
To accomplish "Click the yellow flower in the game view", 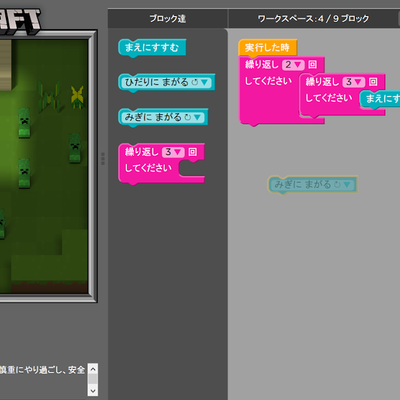I will coord(77,97).
